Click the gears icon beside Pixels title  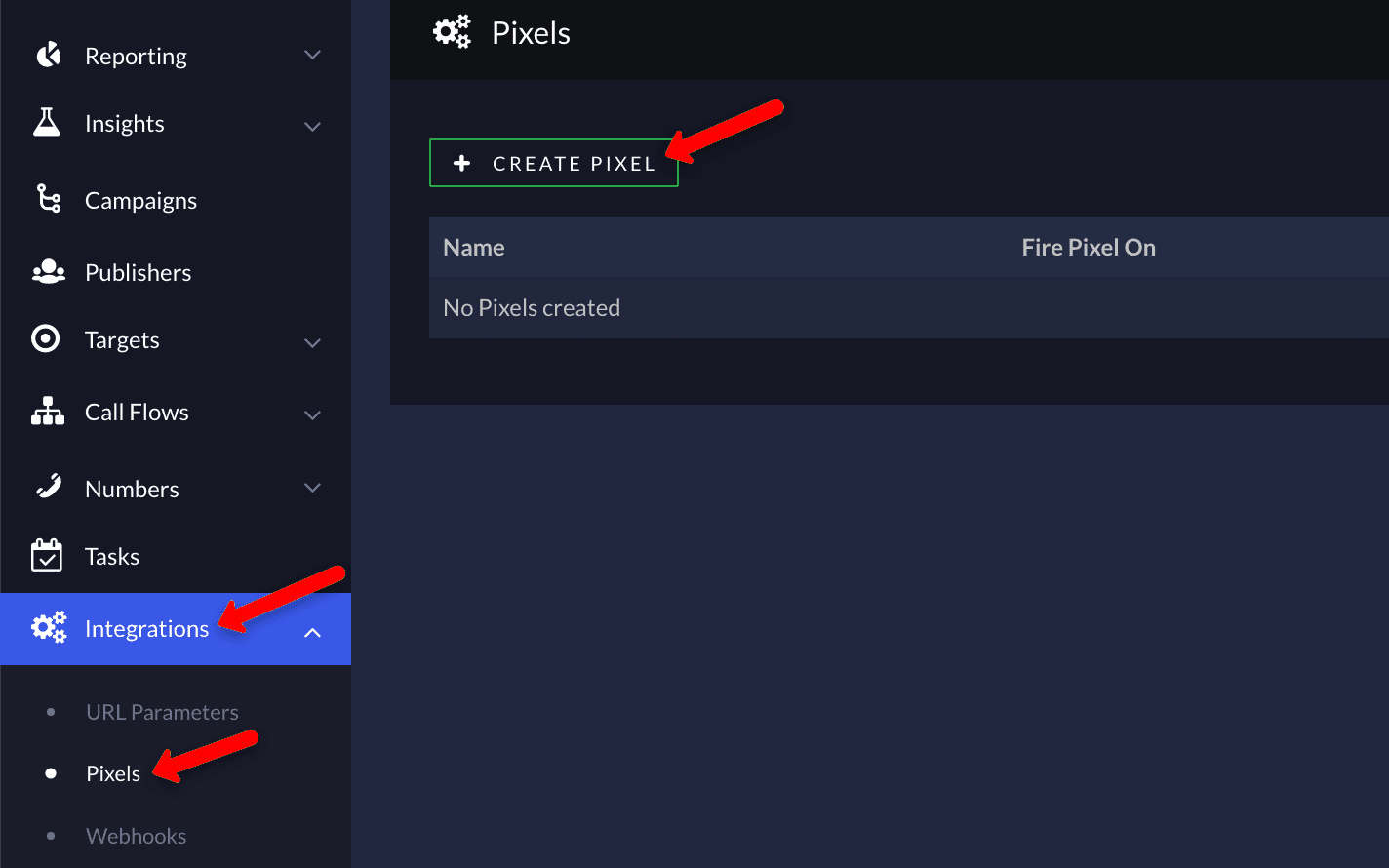point(452,32)
